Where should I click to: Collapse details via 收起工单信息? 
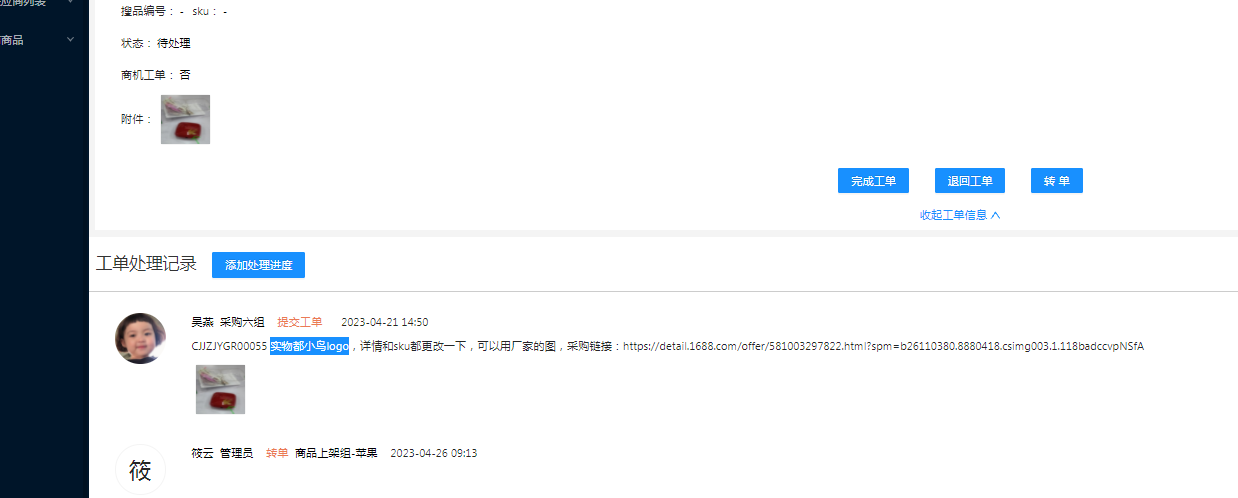(x=960, y=214)
